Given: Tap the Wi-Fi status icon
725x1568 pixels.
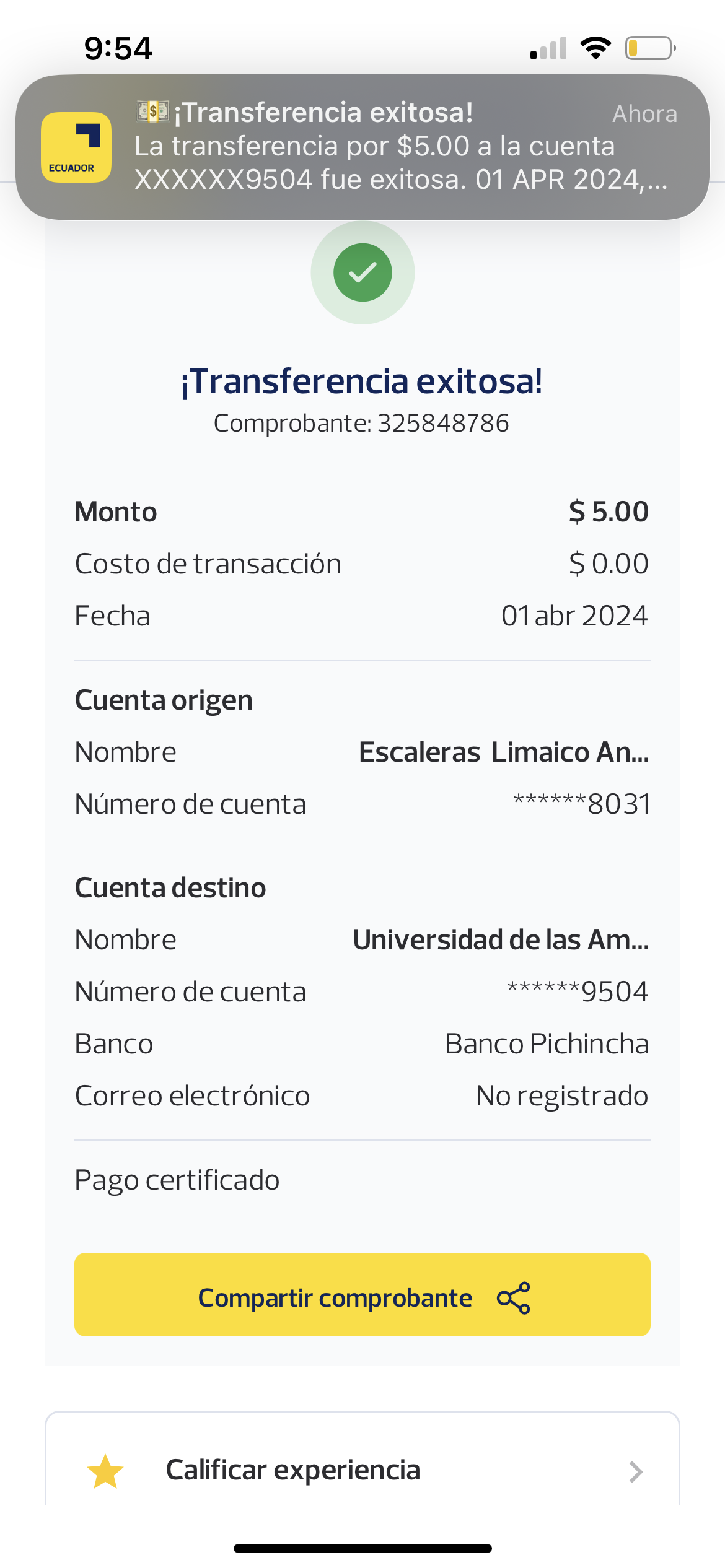Looking at the screenshot, I should (595, 48).
